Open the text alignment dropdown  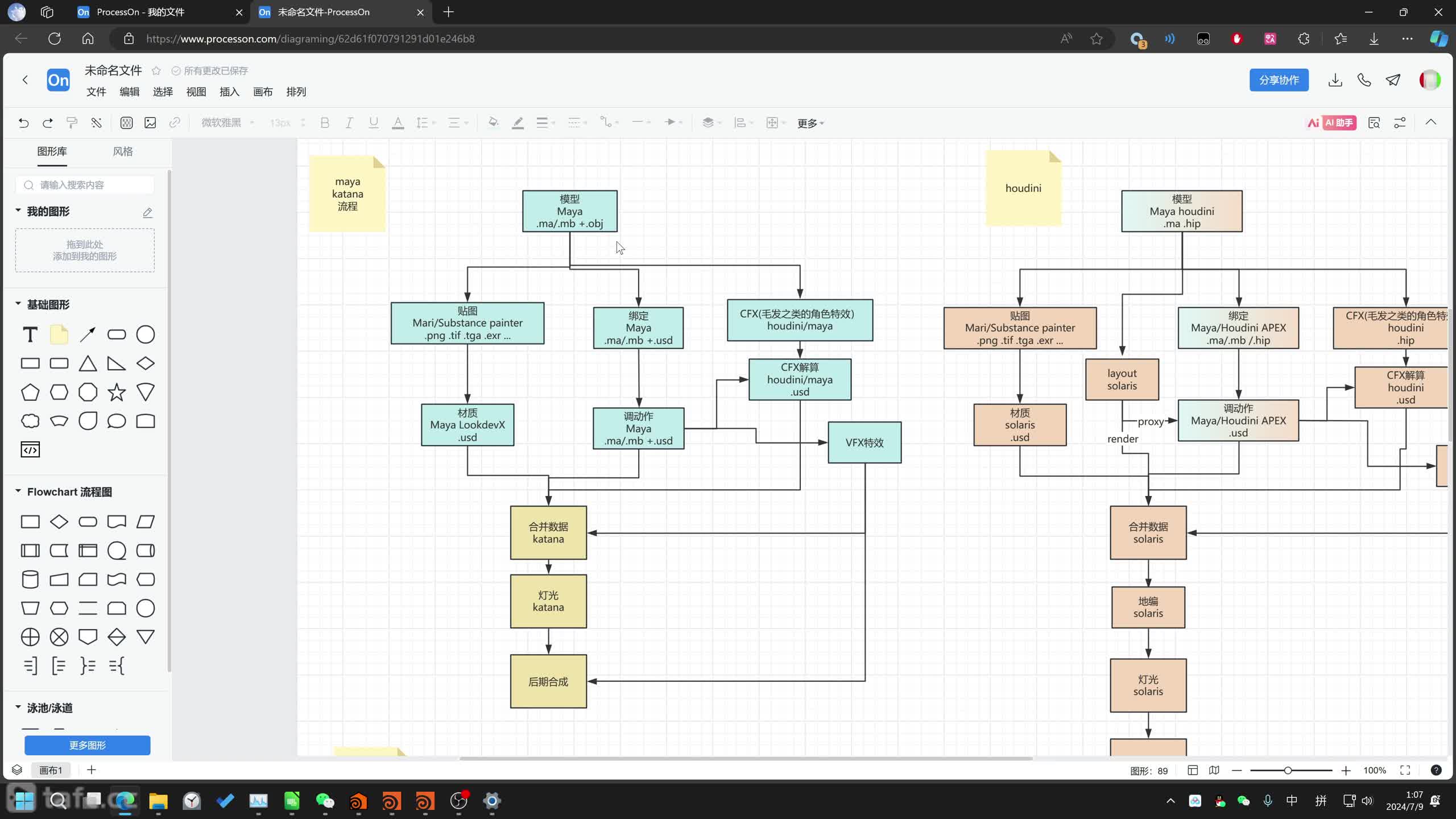click(x=458, y=123)
